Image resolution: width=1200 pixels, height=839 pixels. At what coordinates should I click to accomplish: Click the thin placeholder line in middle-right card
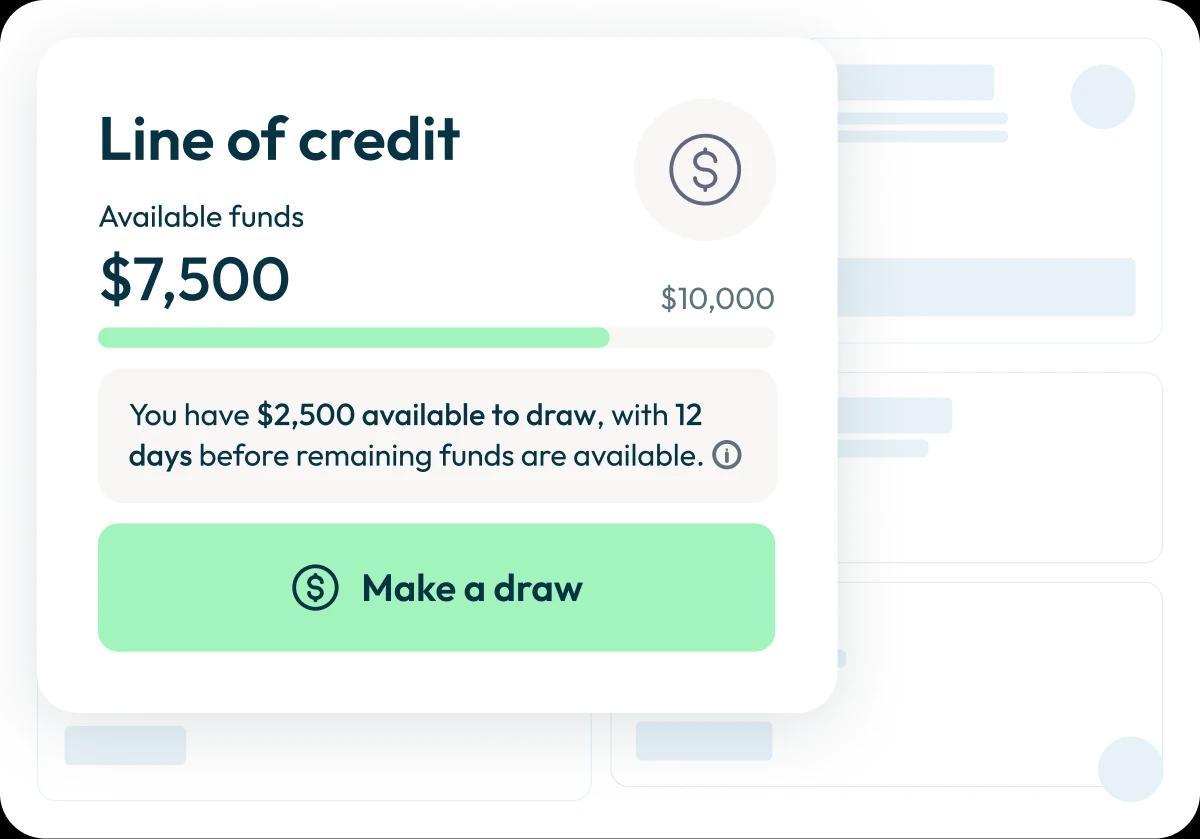[x=882, y=448]
